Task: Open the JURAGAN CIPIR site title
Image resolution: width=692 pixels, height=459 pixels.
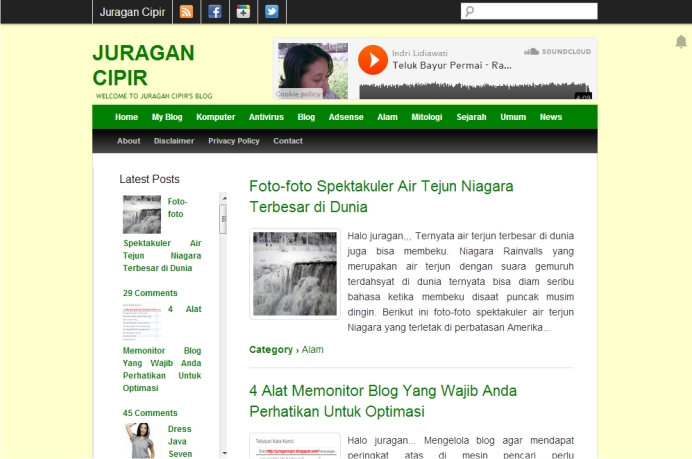Action: point(143,65)
